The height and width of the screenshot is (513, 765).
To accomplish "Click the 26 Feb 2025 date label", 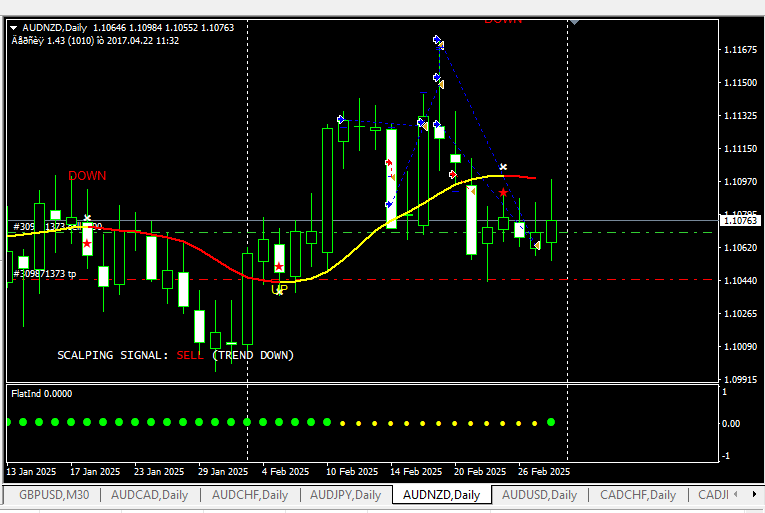I will [544, 472].
